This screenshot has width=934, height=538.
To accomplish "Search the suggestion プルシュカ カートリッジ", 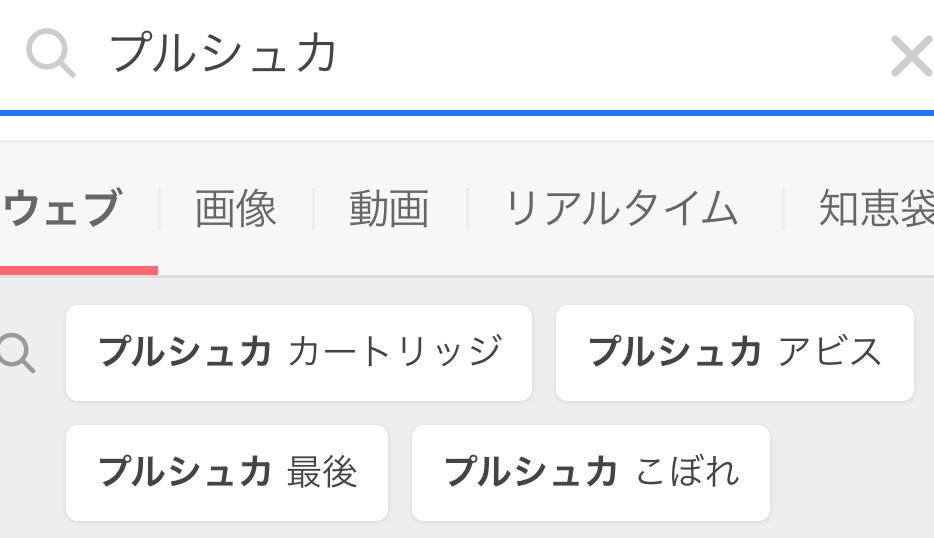I will point(298,353).
